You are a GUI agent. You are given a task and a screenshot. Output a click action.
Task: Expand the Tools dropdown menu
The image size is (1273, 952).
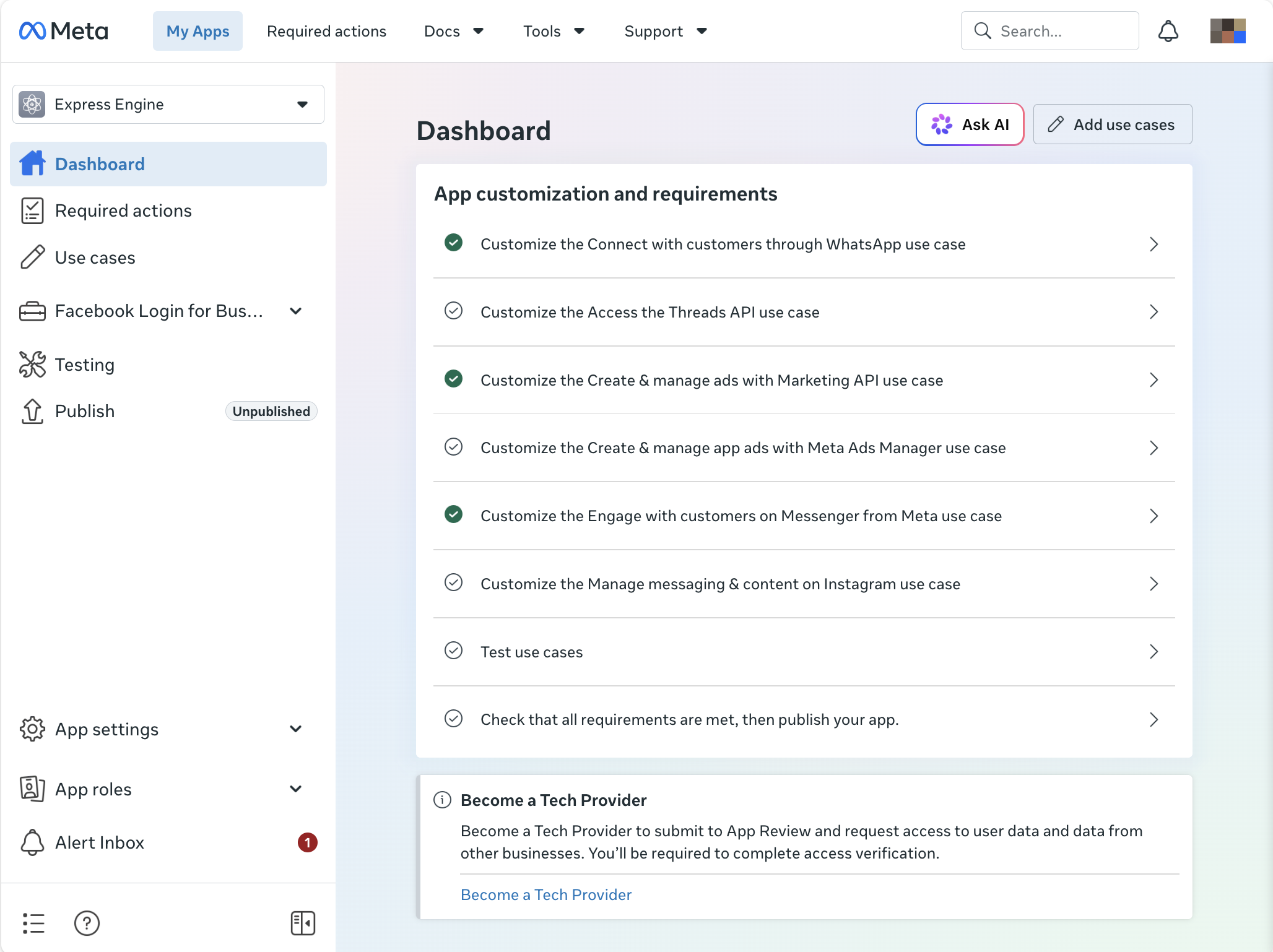tap(580, 31)
